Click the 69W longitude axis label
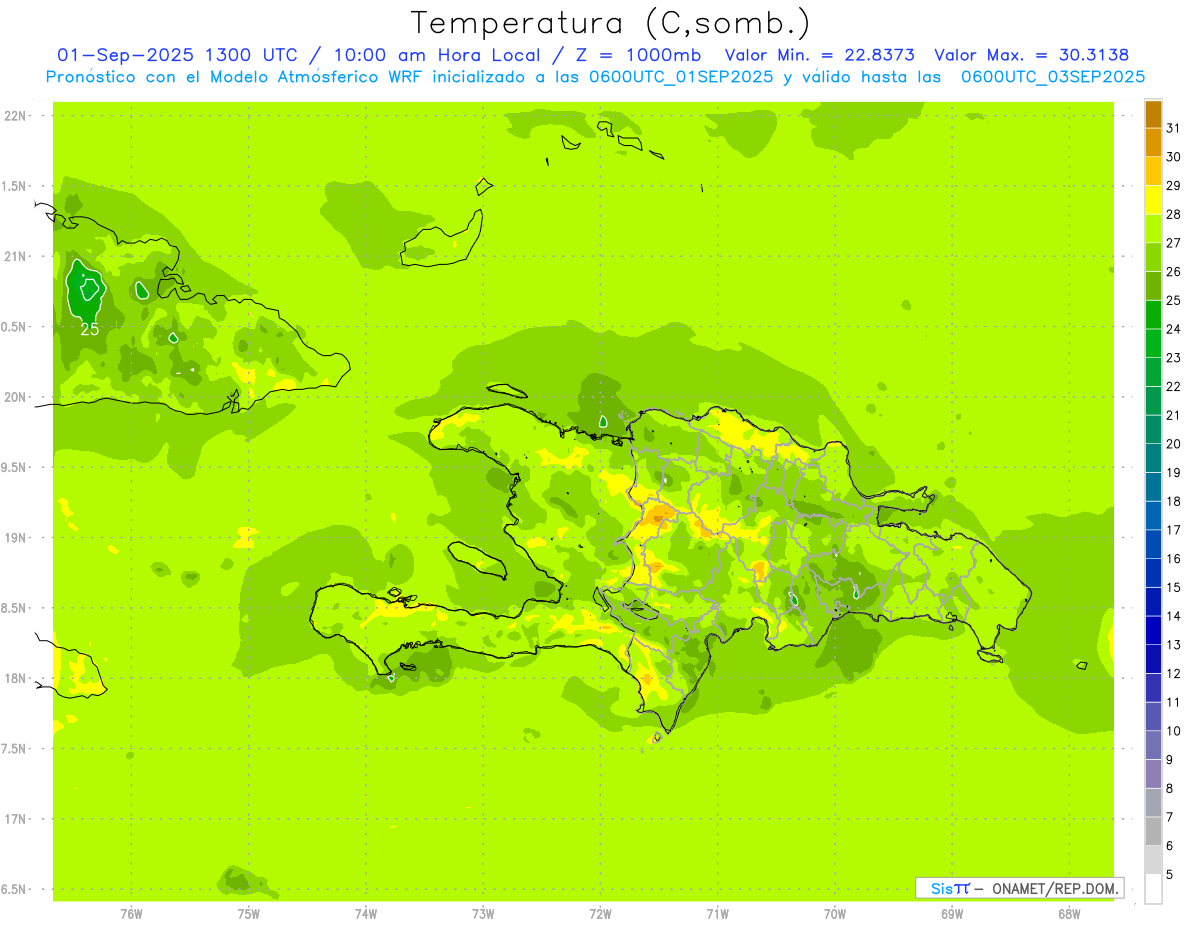This screenshot has height=927, width=1200. tap(952, 913)
